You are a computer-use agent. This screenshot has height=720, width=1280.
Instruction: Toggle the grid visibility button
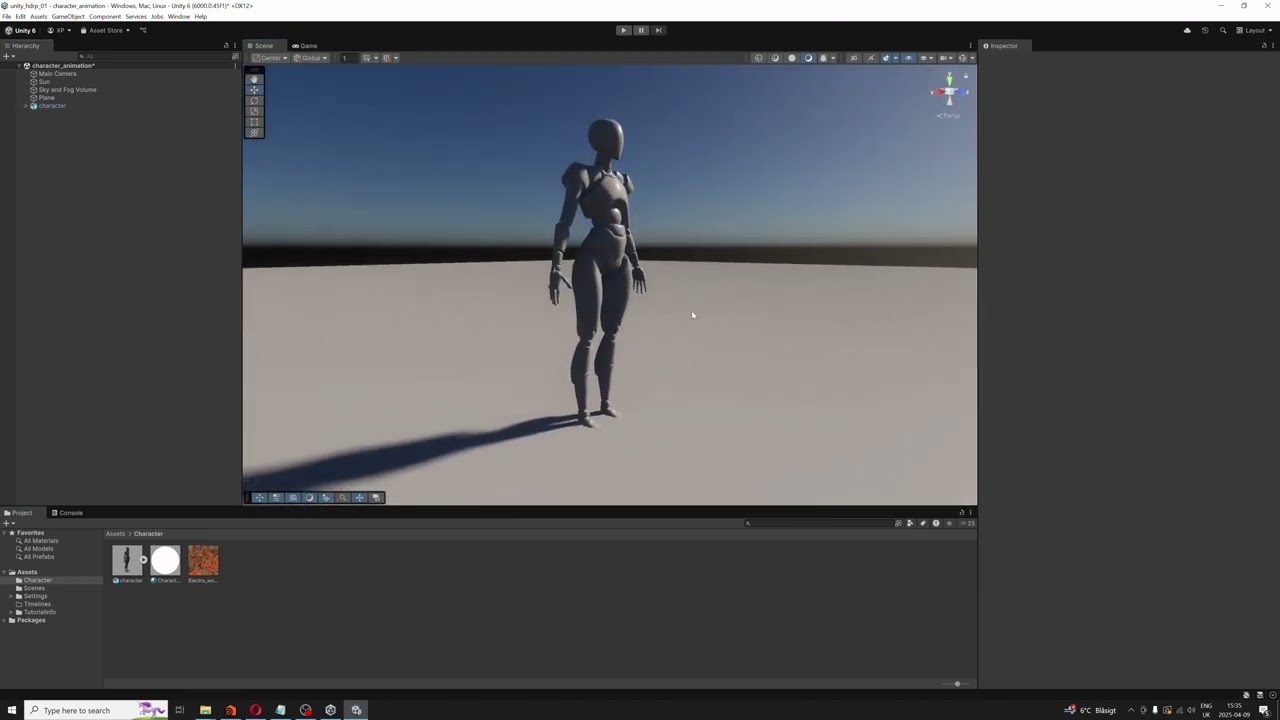click(x=368, y=58)
